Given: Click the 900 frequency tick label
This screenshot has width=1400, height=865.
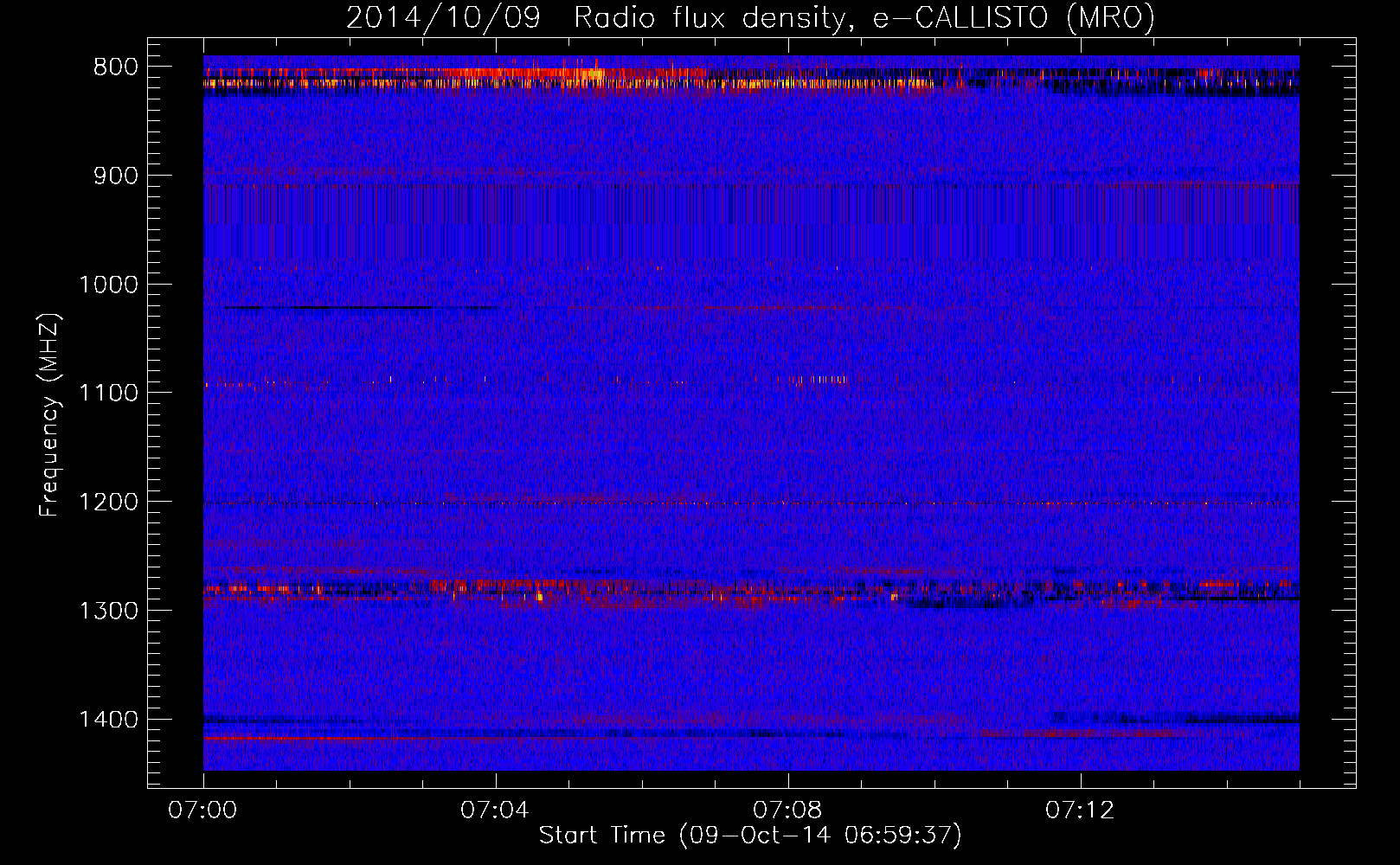Looking at the screenshot, I should [x=115, y=176].
